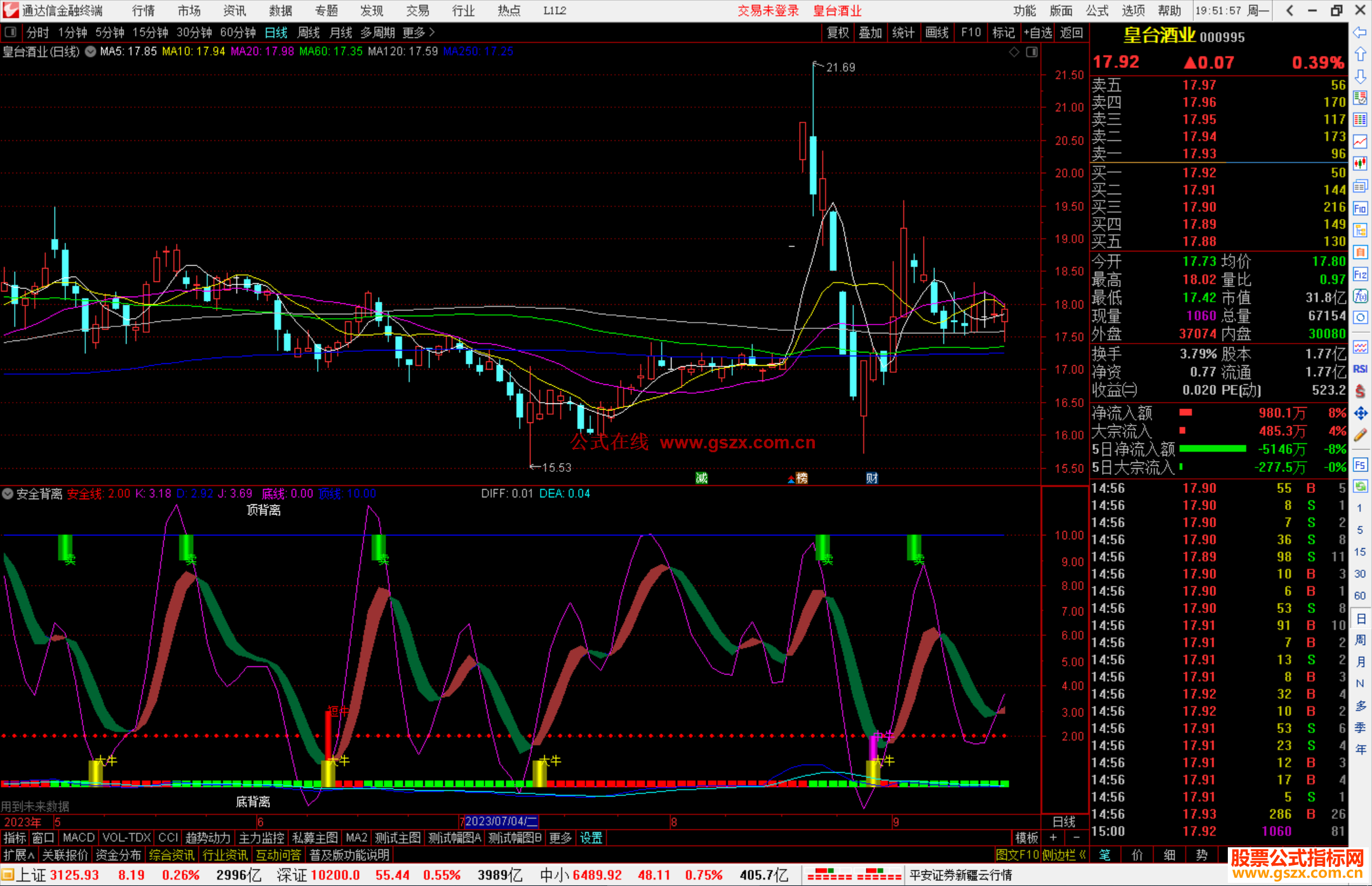
Task: Click the RSI indicator sidebar icon
Action: [x=1360, y=369]
